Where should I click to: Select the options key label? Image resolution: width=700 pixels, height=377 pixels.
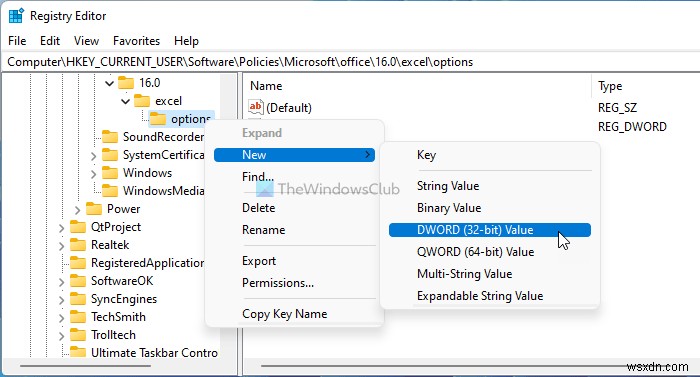191,119
